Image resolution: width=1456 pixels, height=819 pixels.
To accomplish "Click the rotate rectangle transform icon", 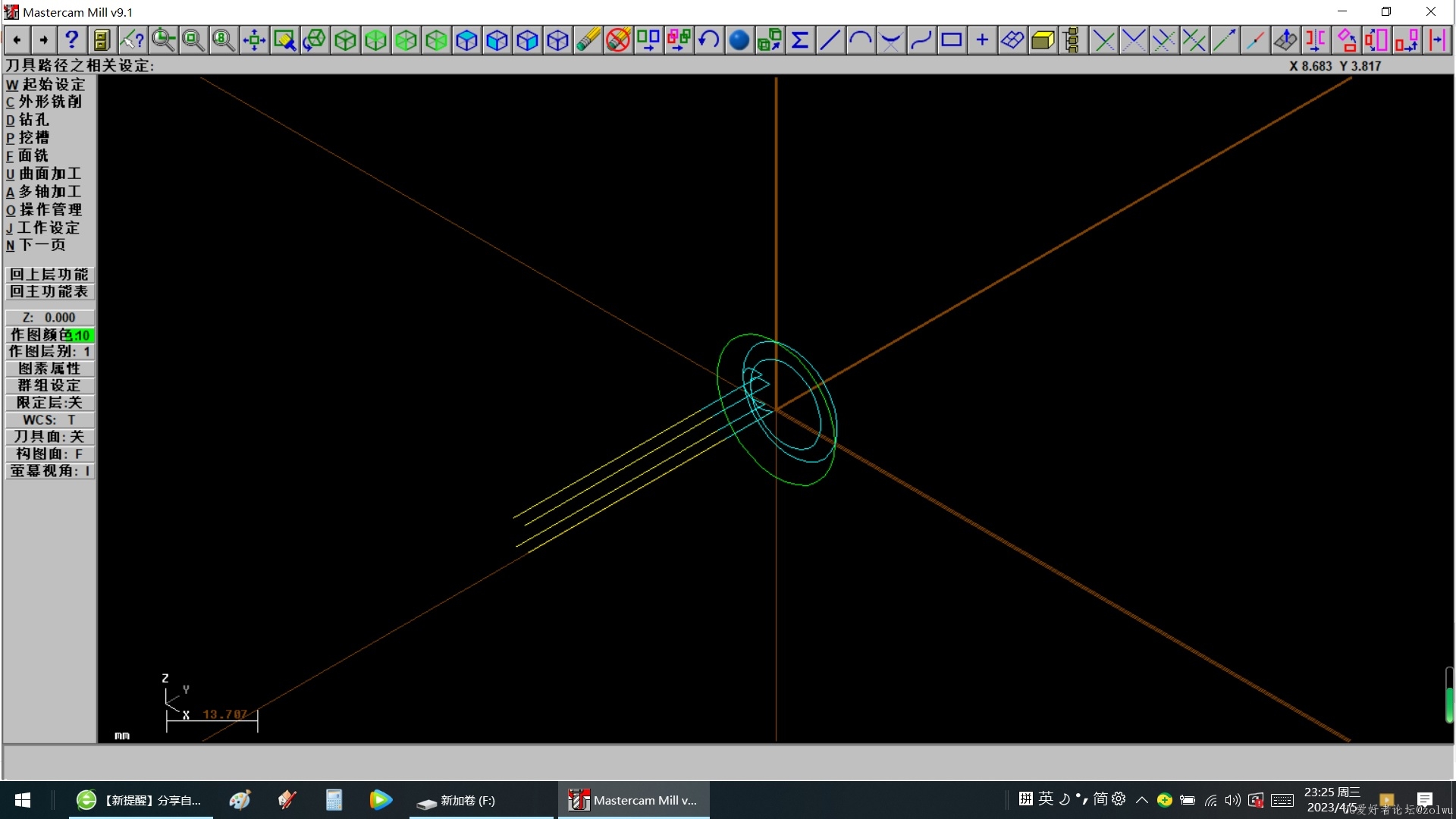I will pyautogui.click(x=1346, y=39).
